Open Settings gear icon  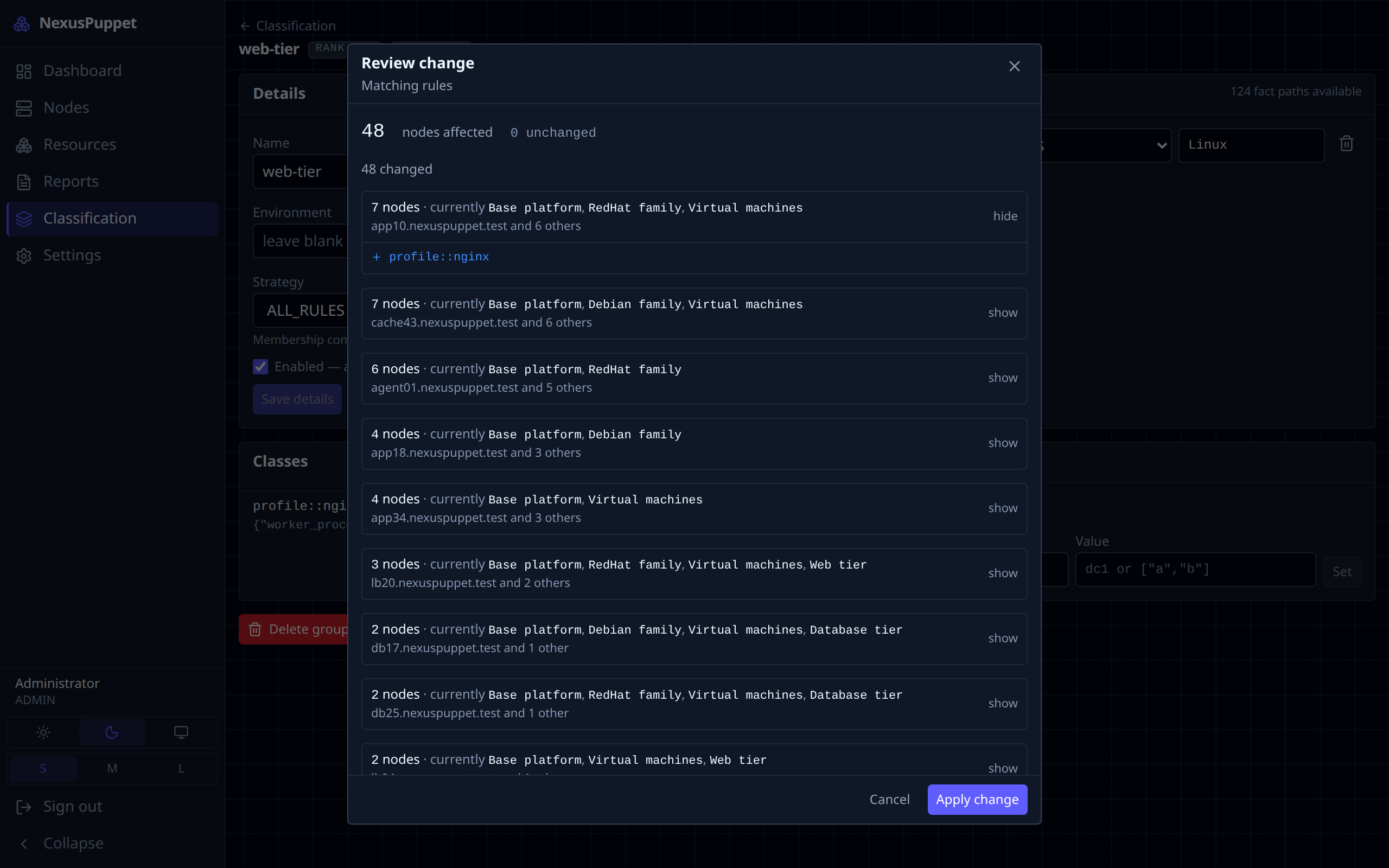(23, 256)
